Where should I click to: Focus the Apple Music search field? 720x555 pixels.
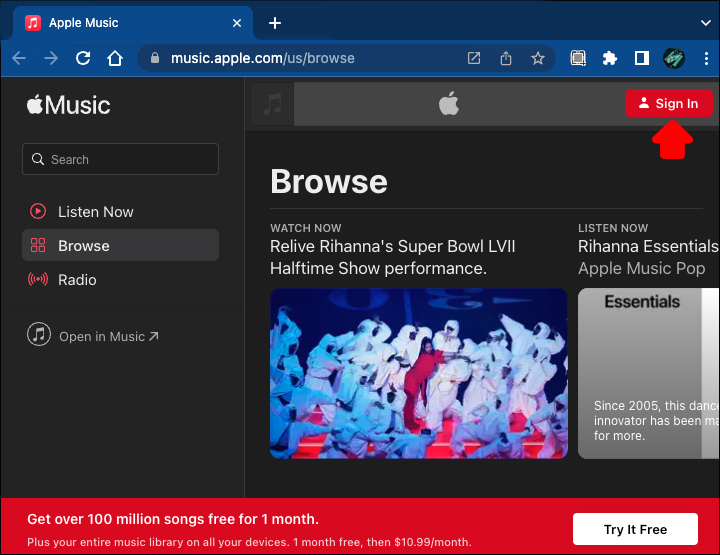(x=120, y=159)
